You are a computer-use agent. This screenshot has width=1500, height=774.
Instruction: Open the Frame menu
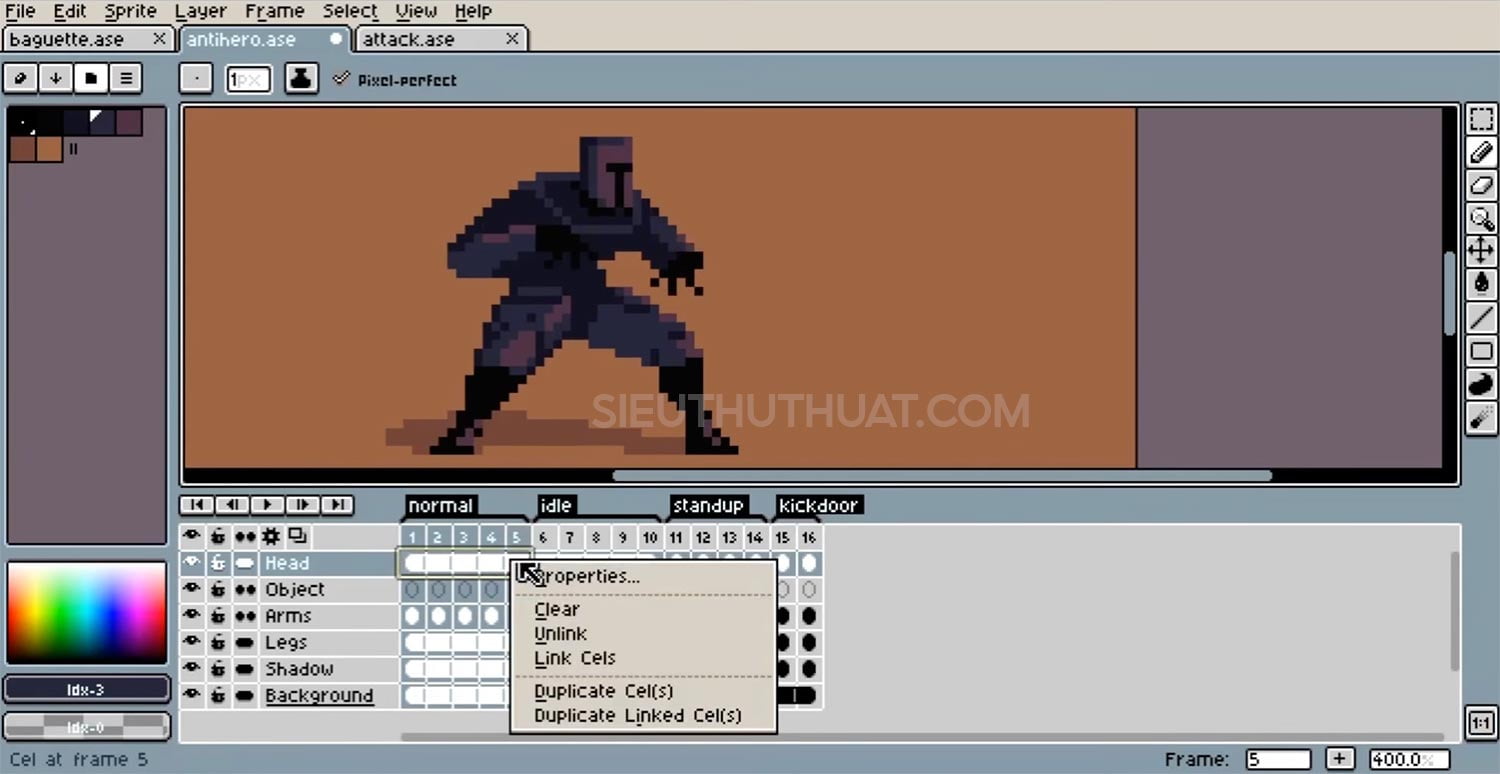[274, 11]
